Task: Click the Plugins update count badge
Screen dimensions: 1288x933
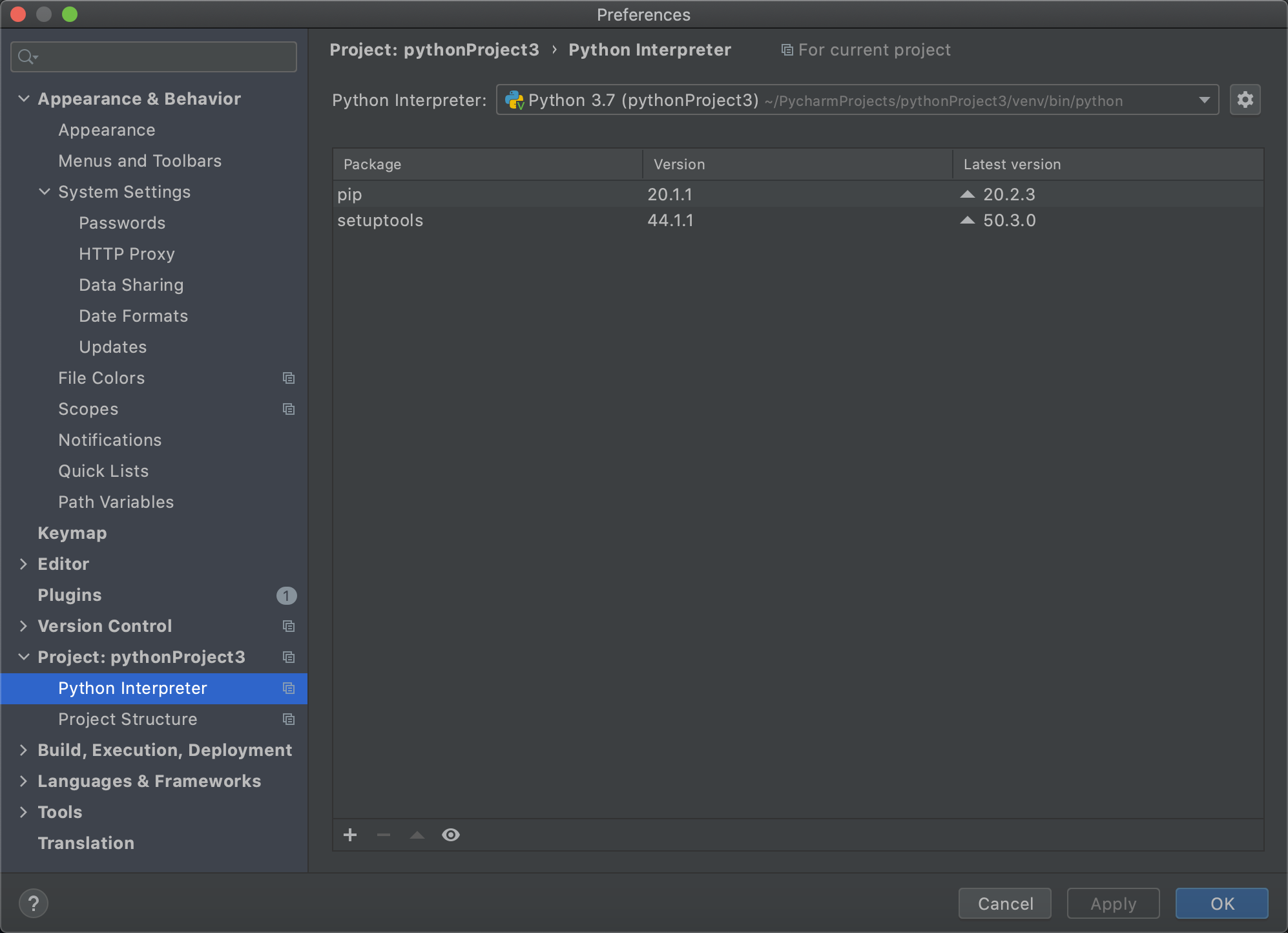Action: [x=286, y=595]
